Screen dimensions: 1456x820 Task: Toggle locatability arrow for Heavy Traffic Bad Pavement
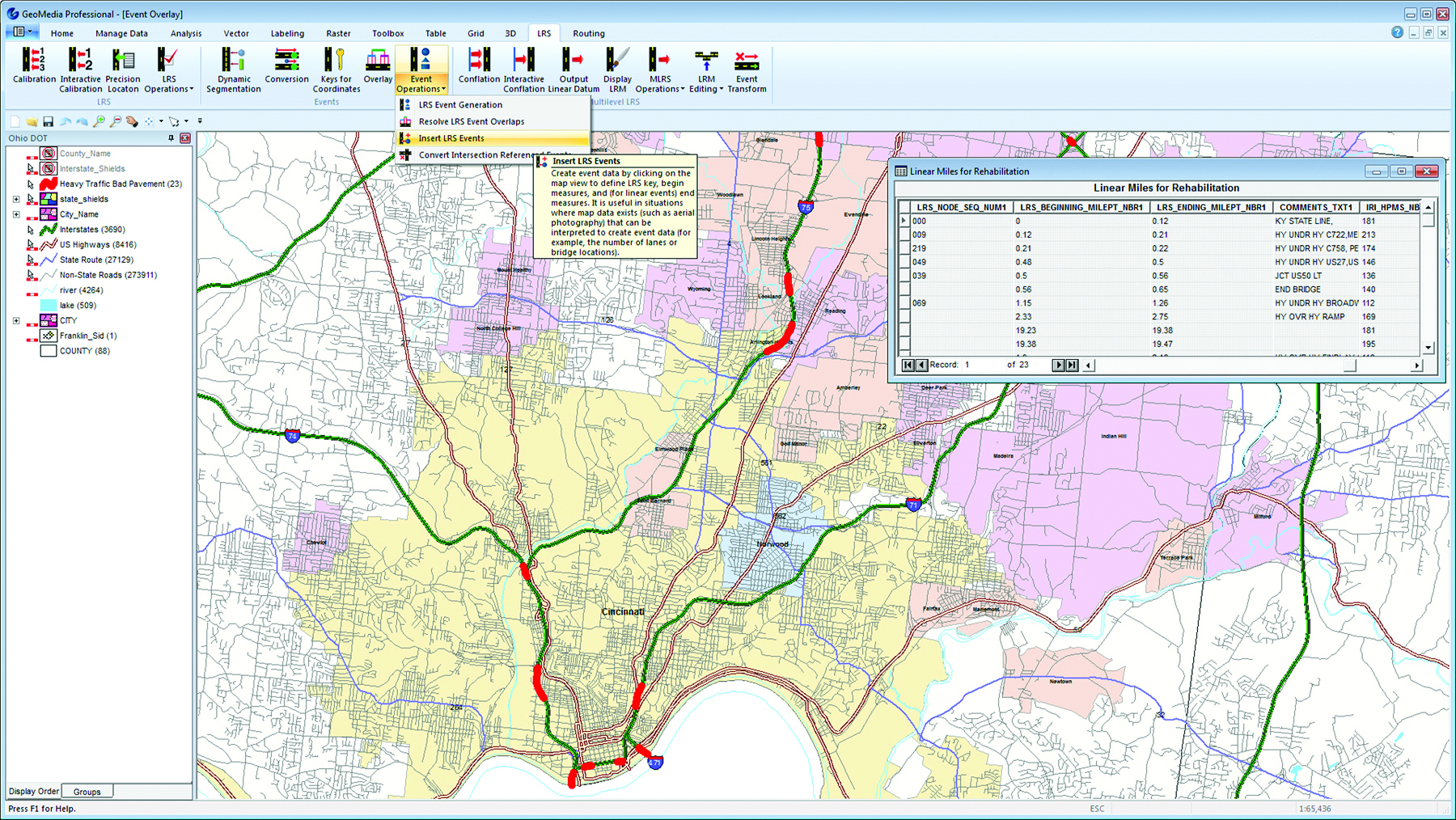[x=31, y=184]
